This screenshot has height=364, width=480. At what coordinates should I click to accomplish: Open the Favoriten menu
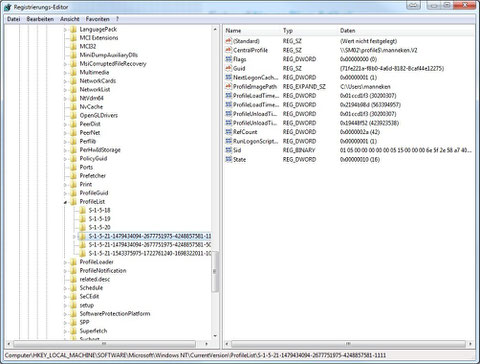tap(97, 19)
